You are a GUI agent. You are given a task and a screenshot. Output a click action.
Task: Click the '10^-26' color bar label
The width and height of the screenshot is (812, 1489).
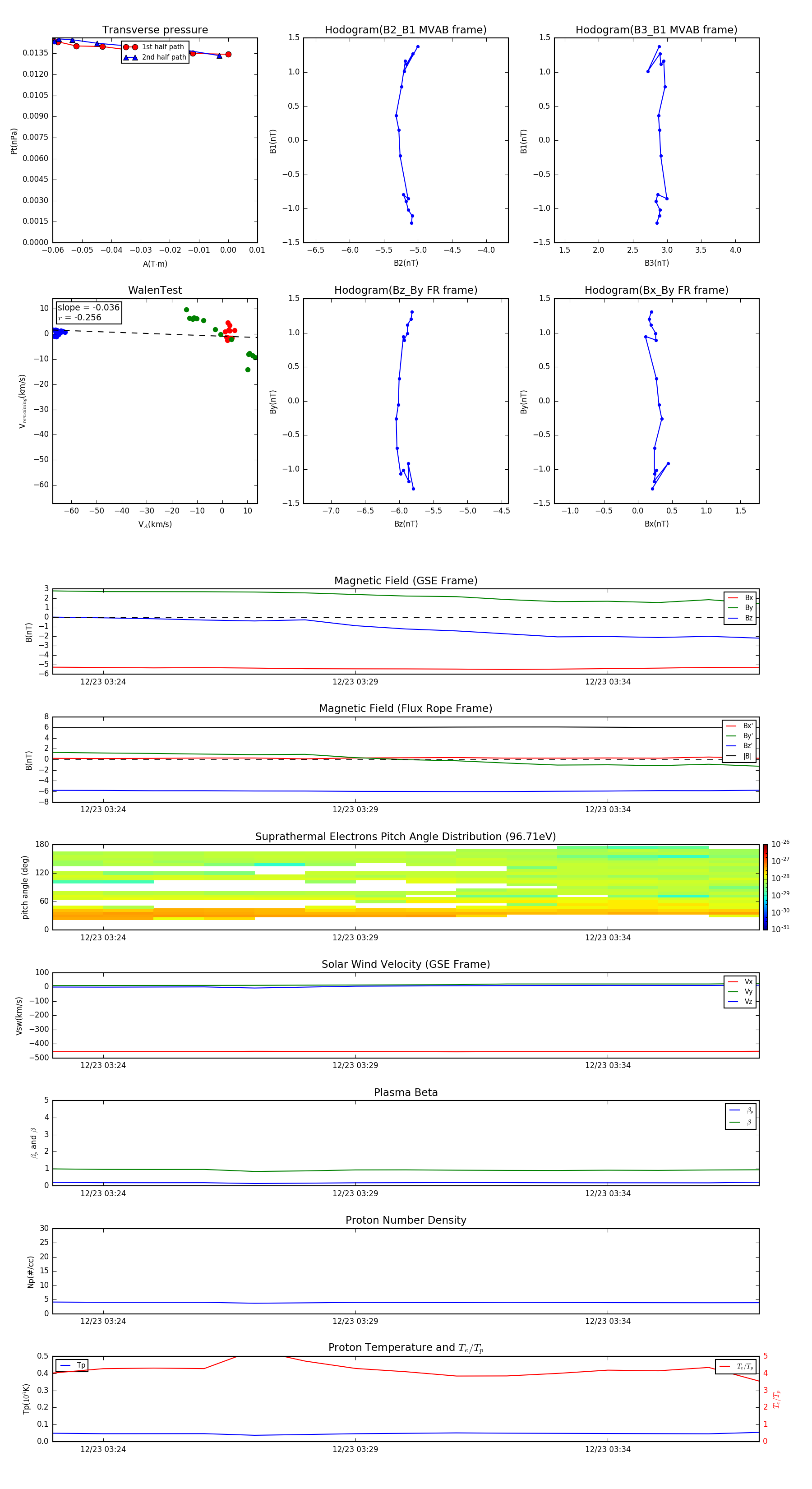tap(780, 844)
